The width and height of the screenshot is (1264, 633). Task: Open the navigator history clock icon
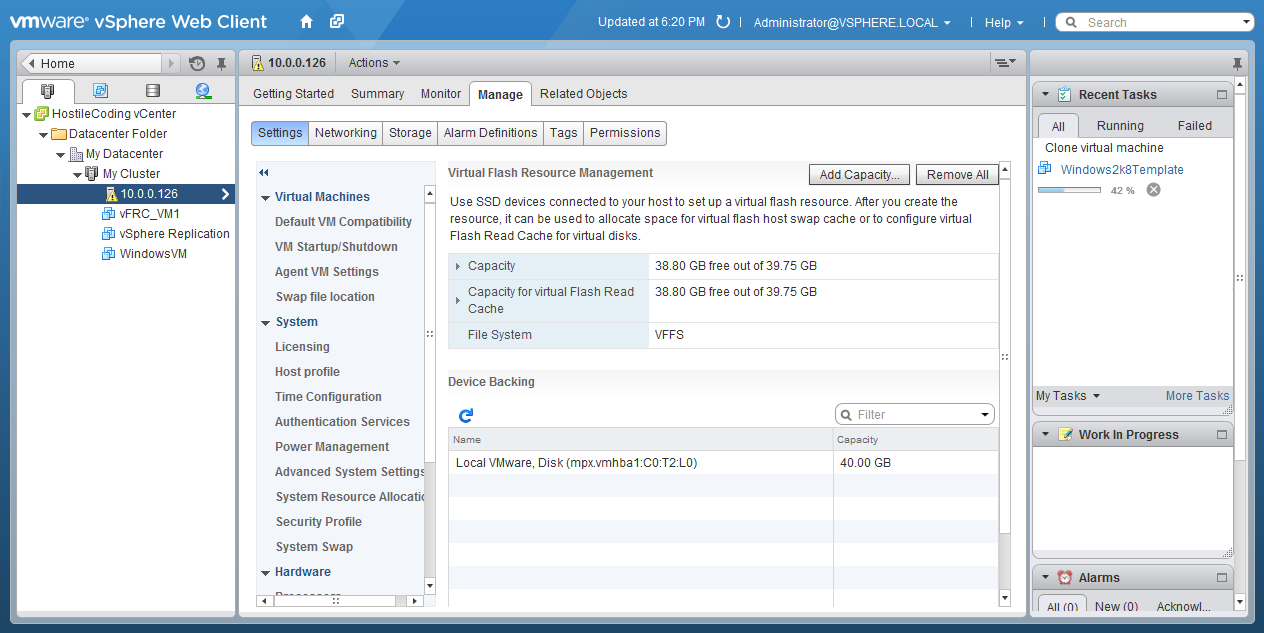(197, 63)
